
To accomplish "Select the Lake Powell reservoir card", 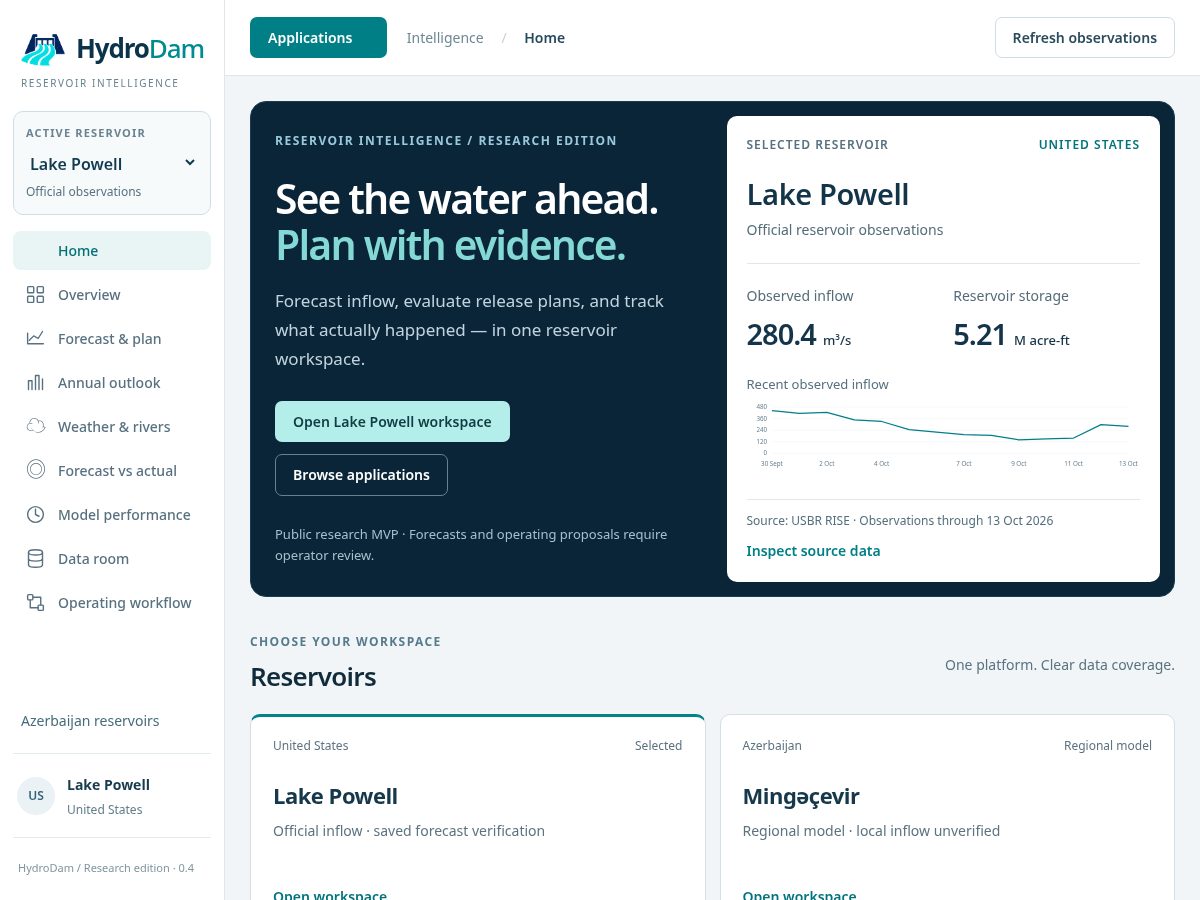I will (x=478, y=807).
